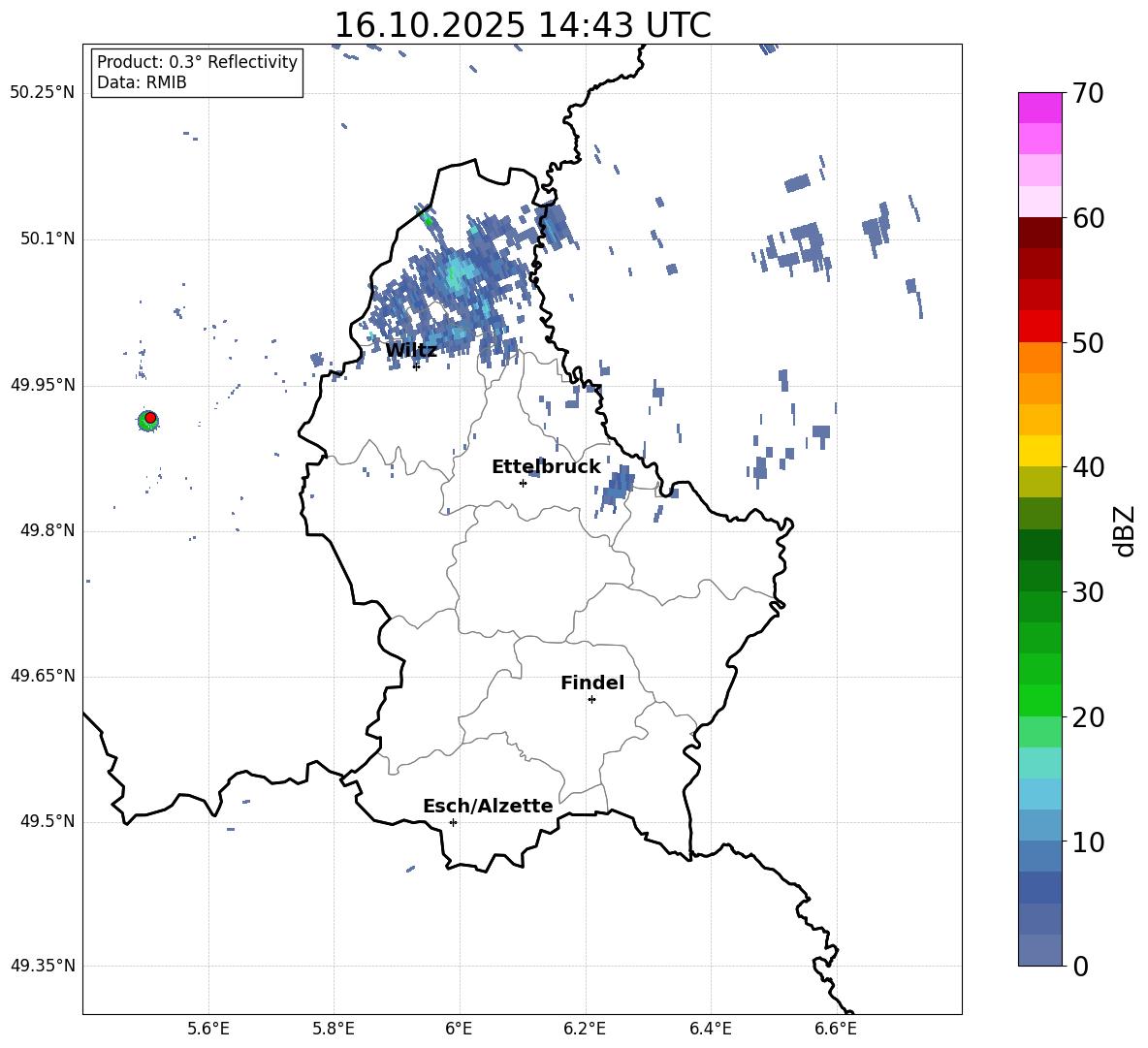Click the colorbar tick value 30
Image resolution: width=1148 pixels, height=1048 pixels.
click(x=1088, y=592)
